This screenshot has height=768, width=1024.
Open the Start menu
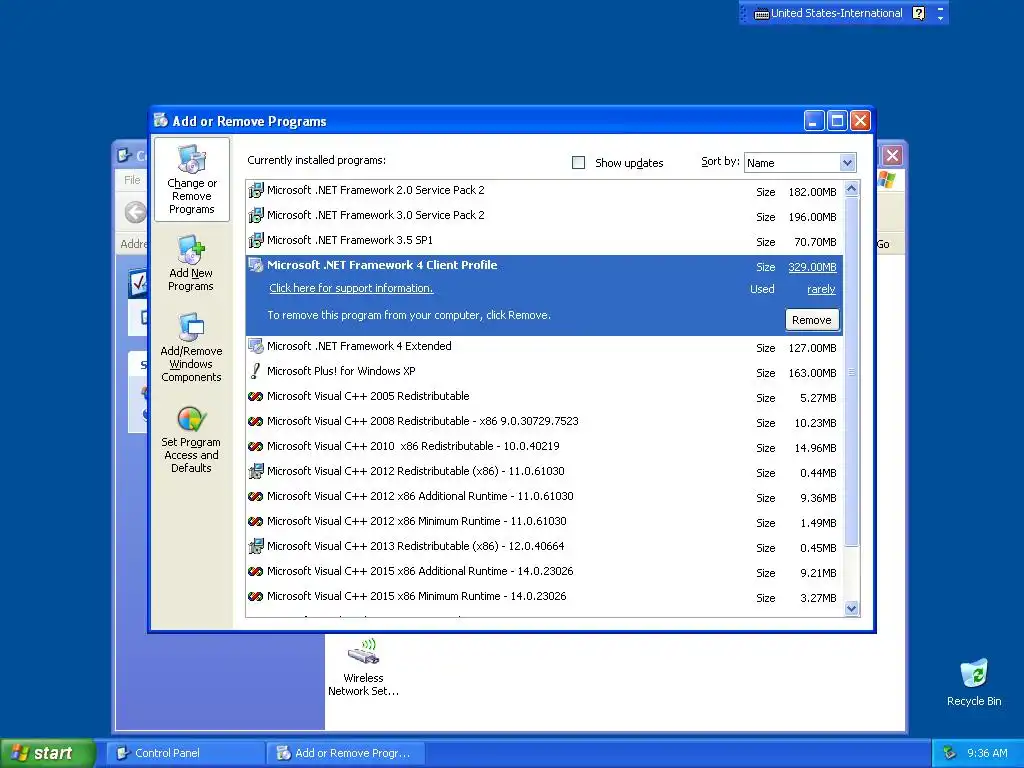[x=47, y=753]
